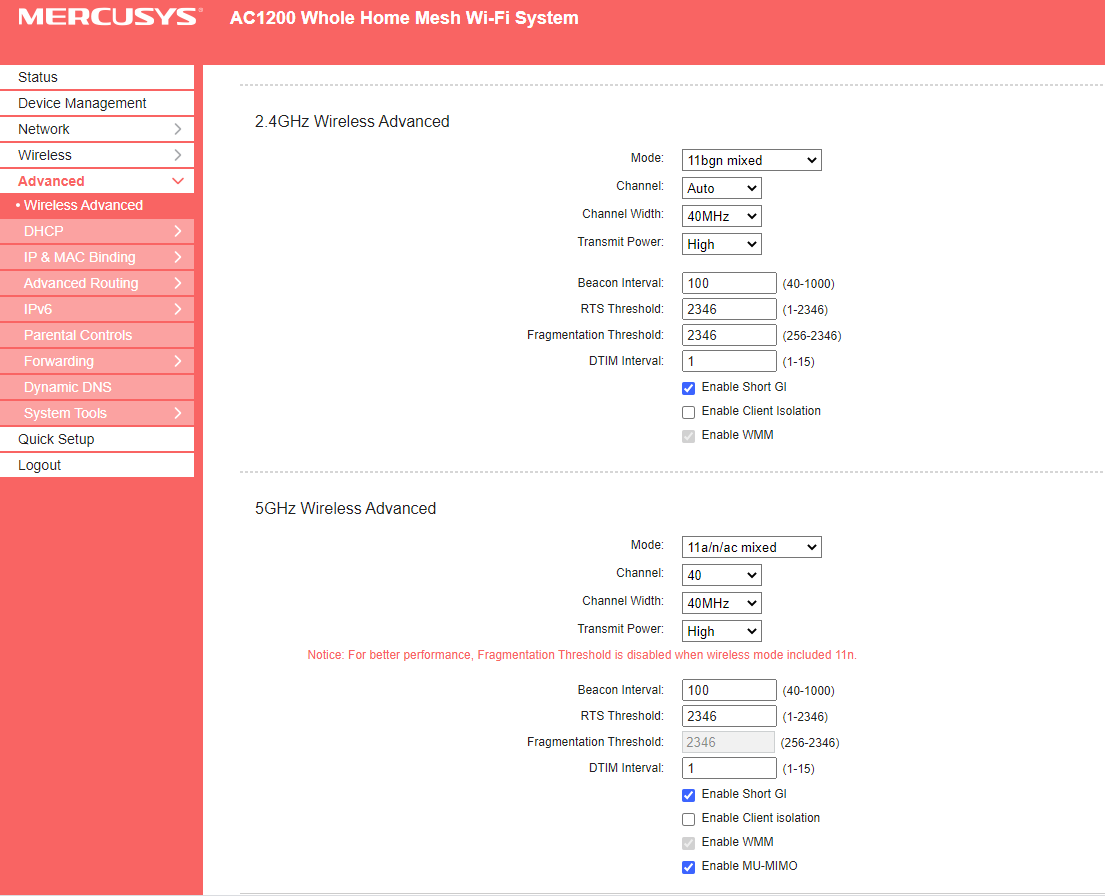Click 5GHz Beacon Interval field

[729, 690]
